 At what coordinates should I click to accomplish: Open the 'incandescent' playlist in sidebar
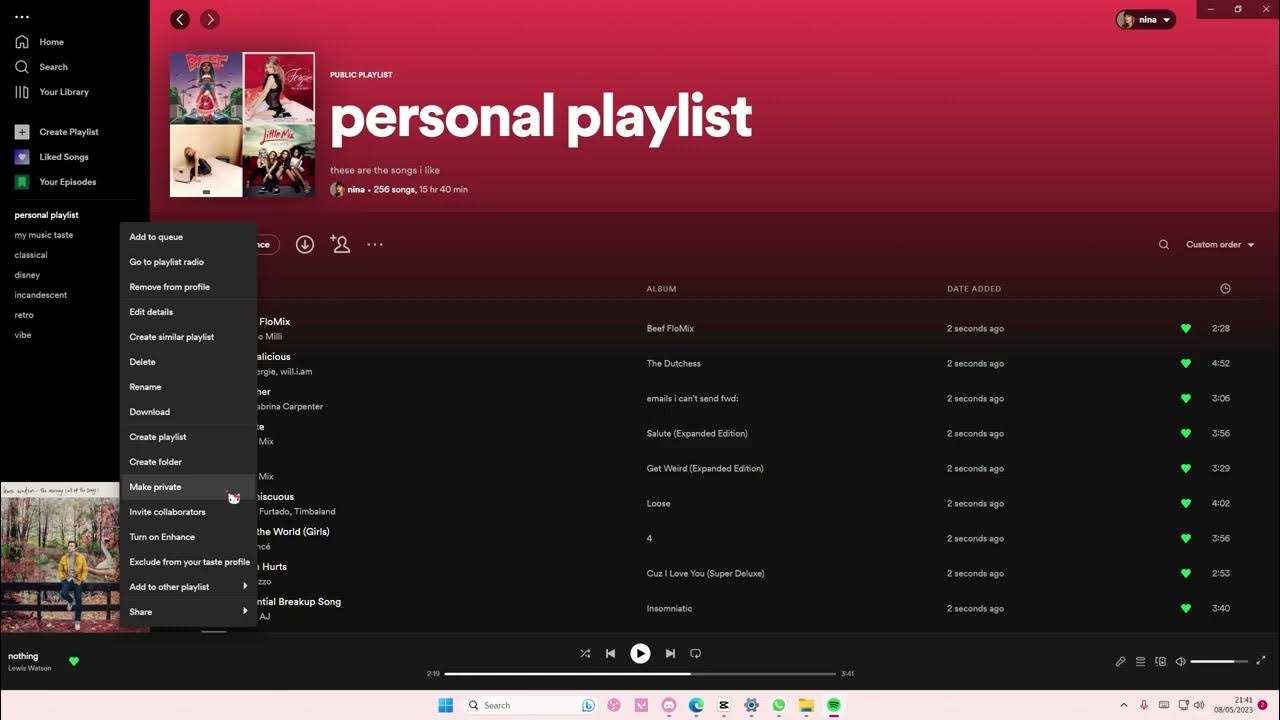[x=41, y=295]
